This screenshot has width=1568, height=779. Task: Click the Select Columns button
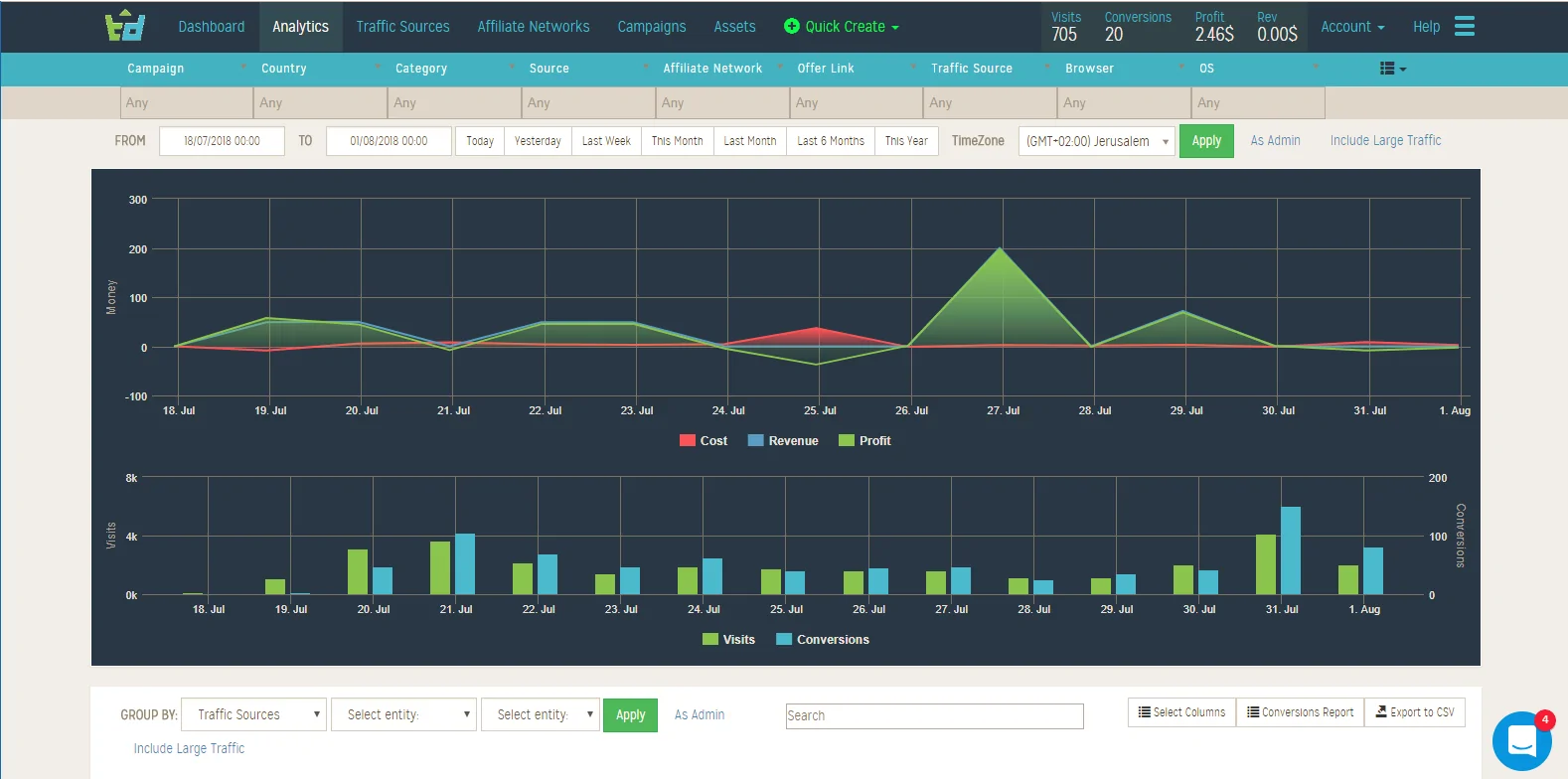tap(1181, 712)
